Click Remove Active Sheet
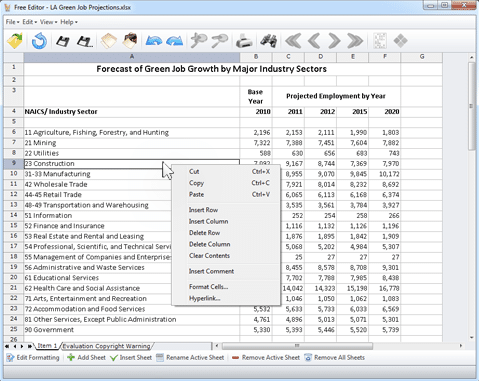Image resolution: width=479 pixels, height=381 pixels. pos(266,358)
